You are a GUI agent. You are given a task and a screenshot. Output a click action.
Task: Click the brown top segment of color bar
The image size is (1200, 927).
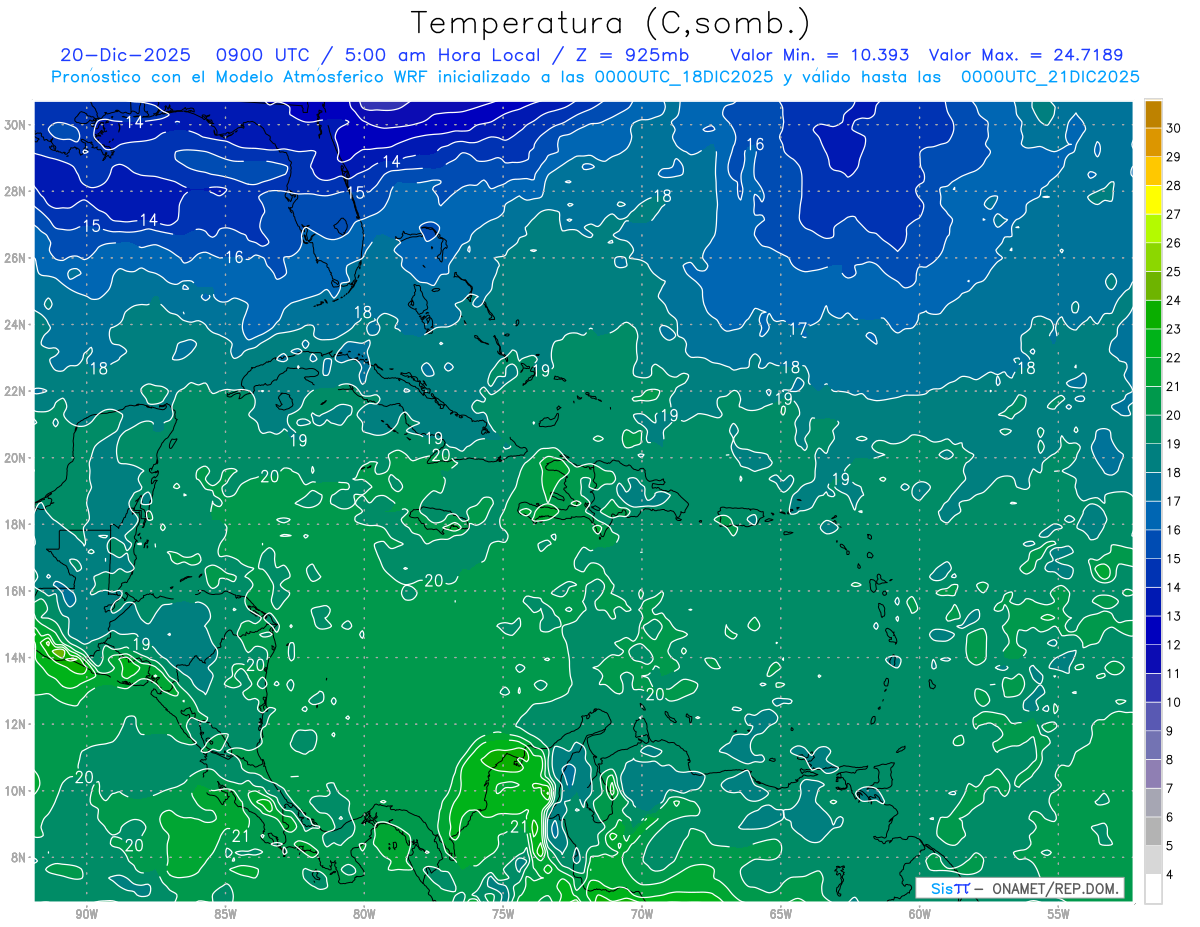point(1153,114)
